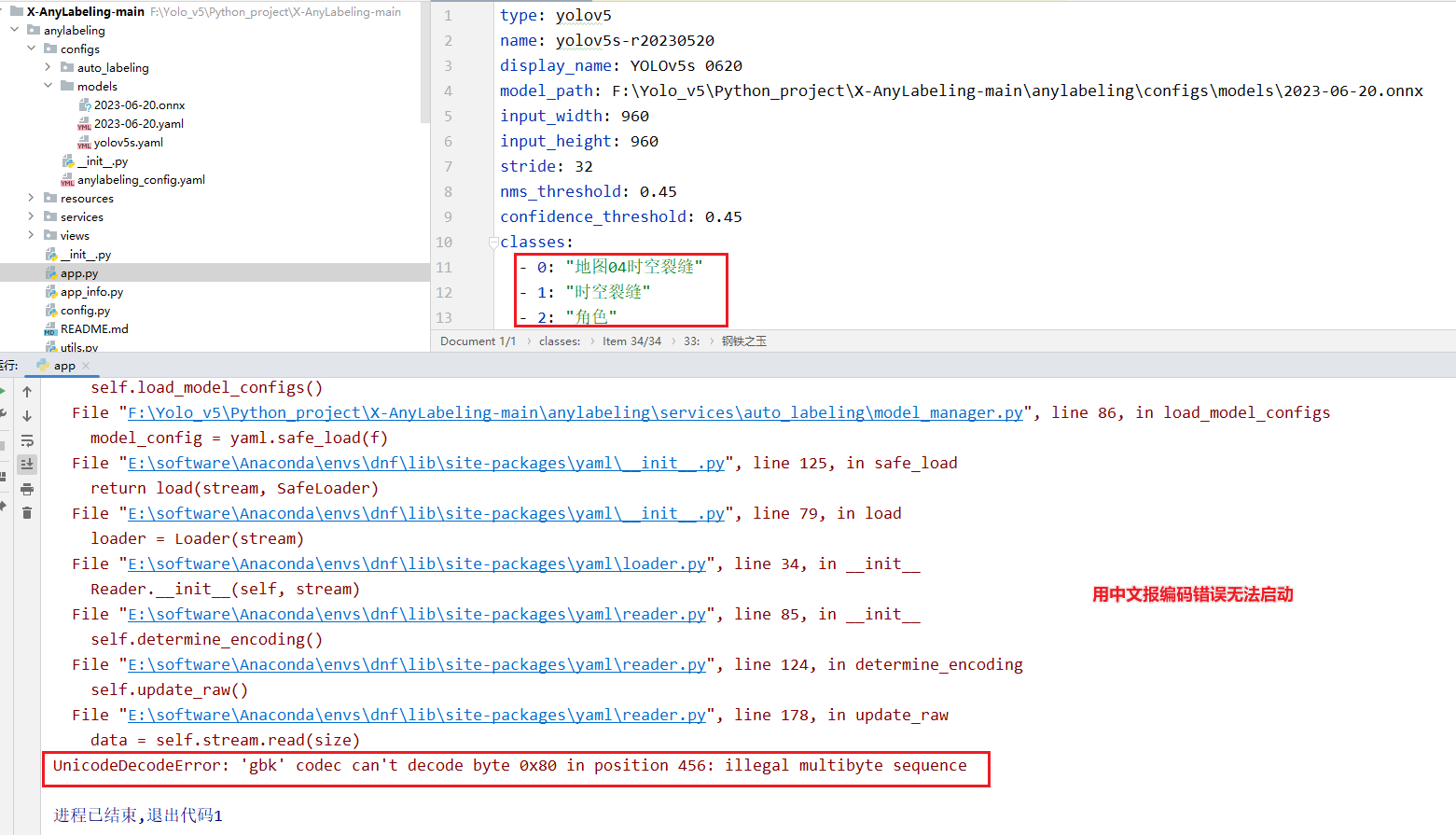Click the Soft-Wrap icon in run console

pyautogui.click(x=26, y=441)
